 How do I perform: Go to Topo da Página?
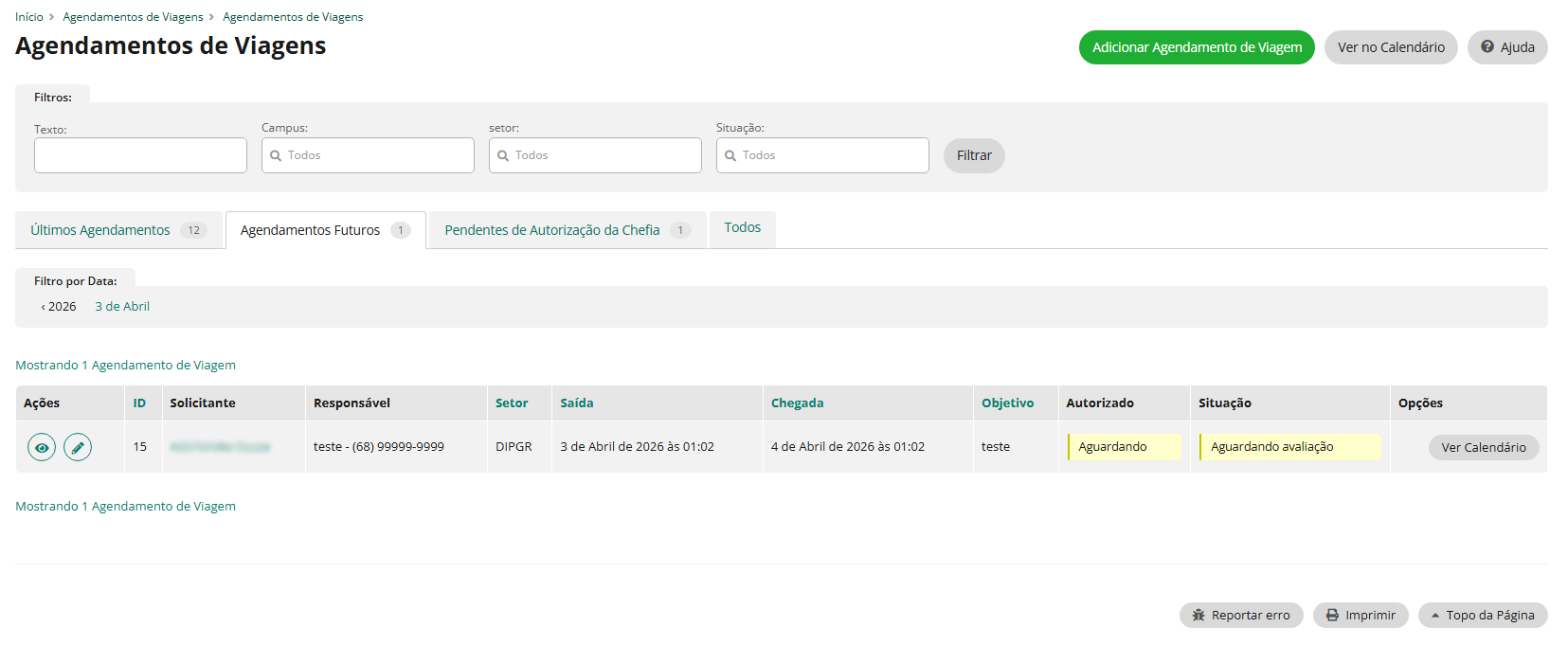point(1482,616)
